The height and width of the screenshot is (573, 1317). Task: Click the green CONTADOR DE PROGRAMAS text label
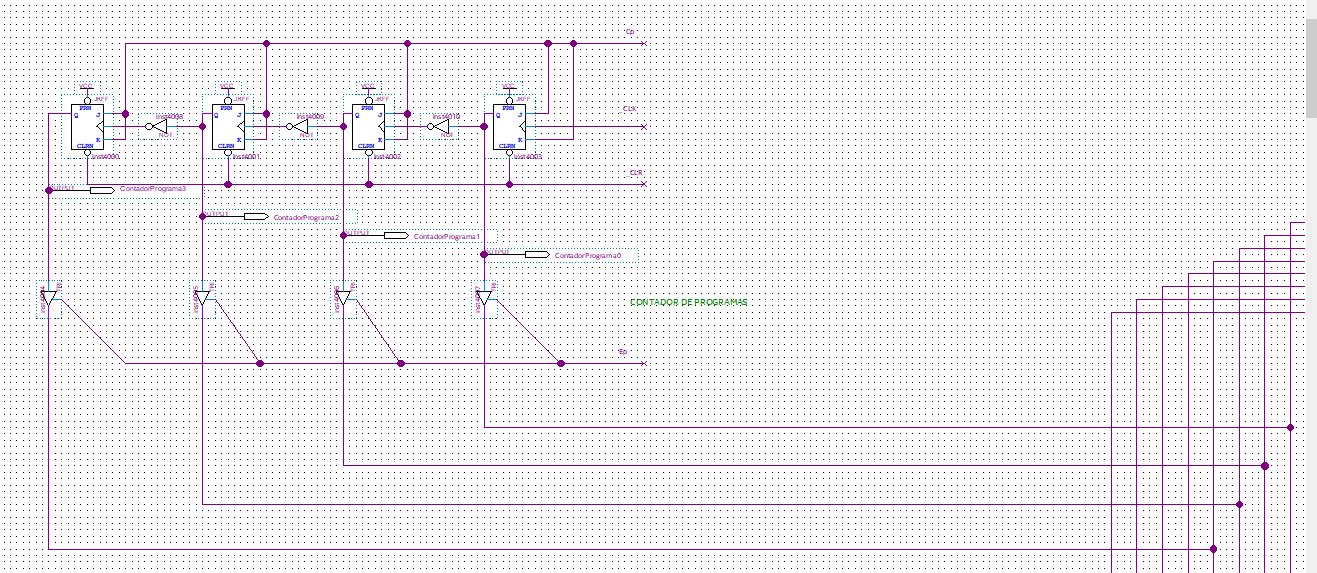click(689, 302)
